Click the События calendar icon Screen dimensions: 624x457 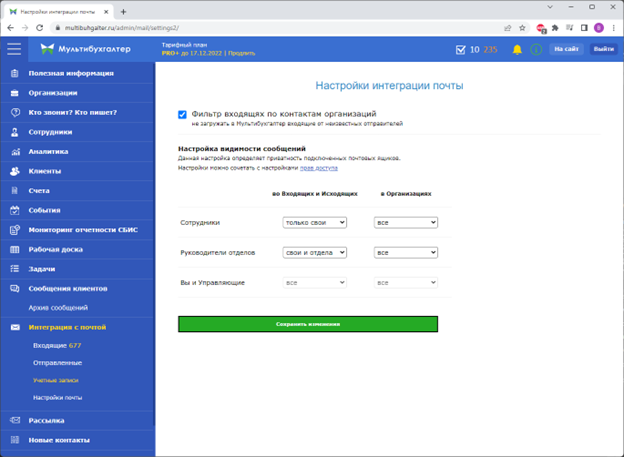[x=14, y=210]
